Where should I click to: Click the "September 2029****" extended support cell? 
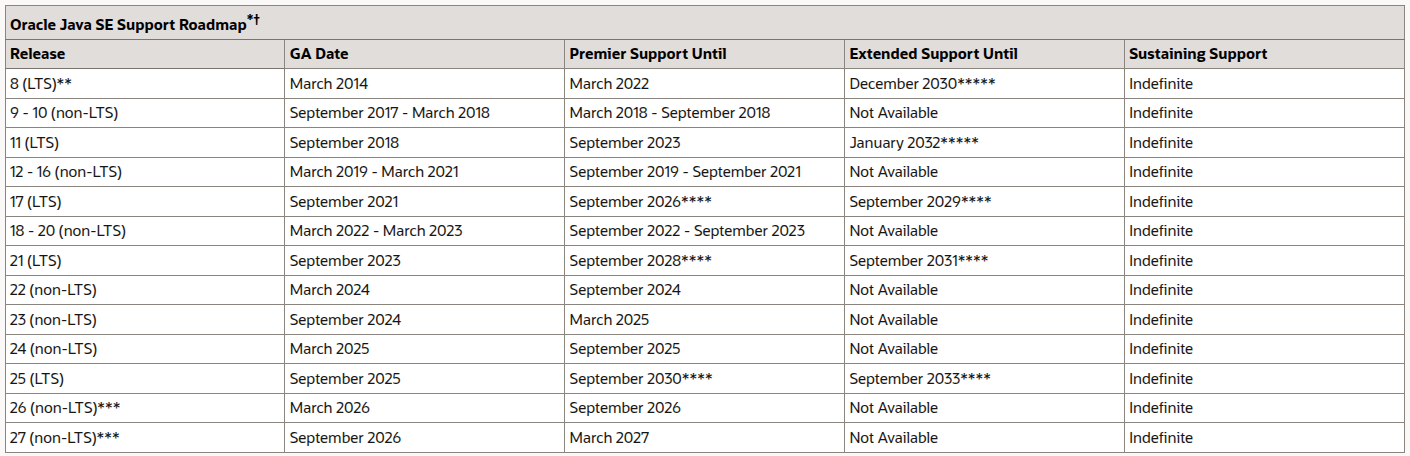tap(920, 202)
